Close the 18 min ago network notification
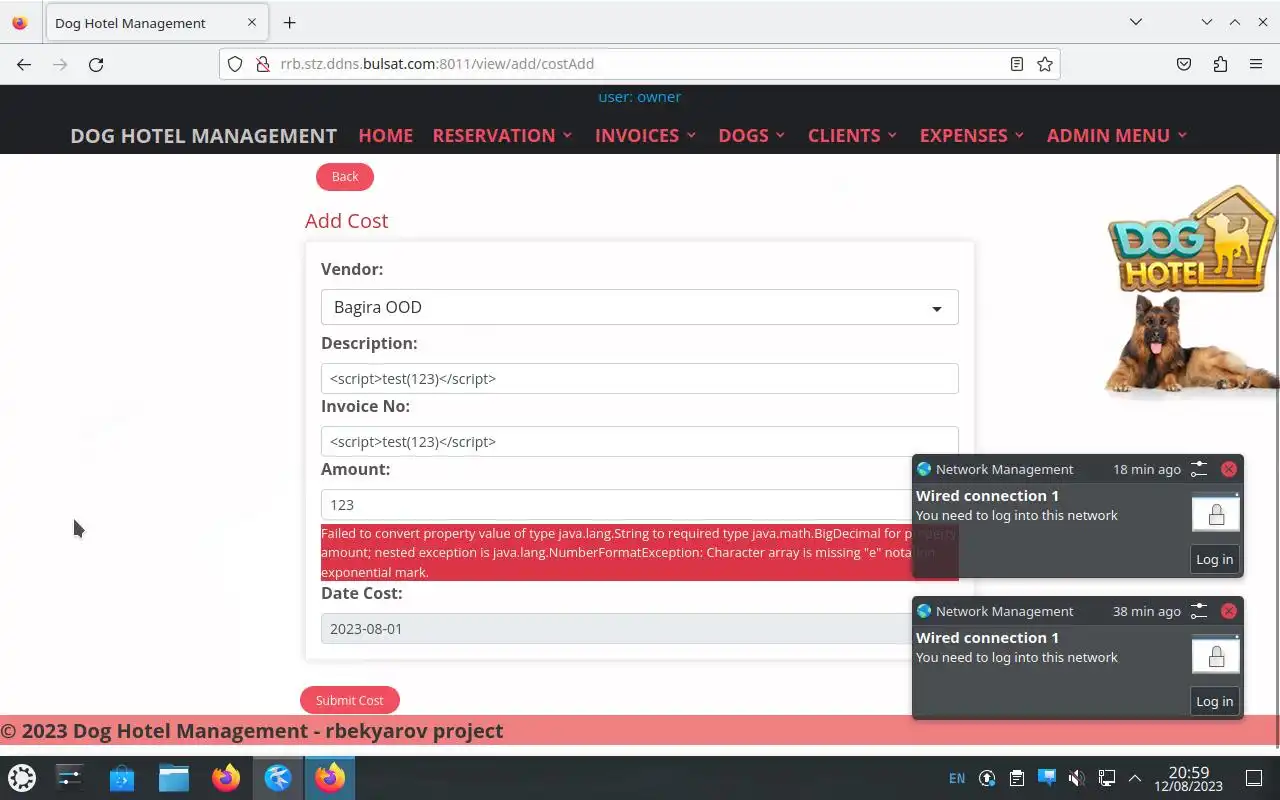 [x=1229, y=469]
